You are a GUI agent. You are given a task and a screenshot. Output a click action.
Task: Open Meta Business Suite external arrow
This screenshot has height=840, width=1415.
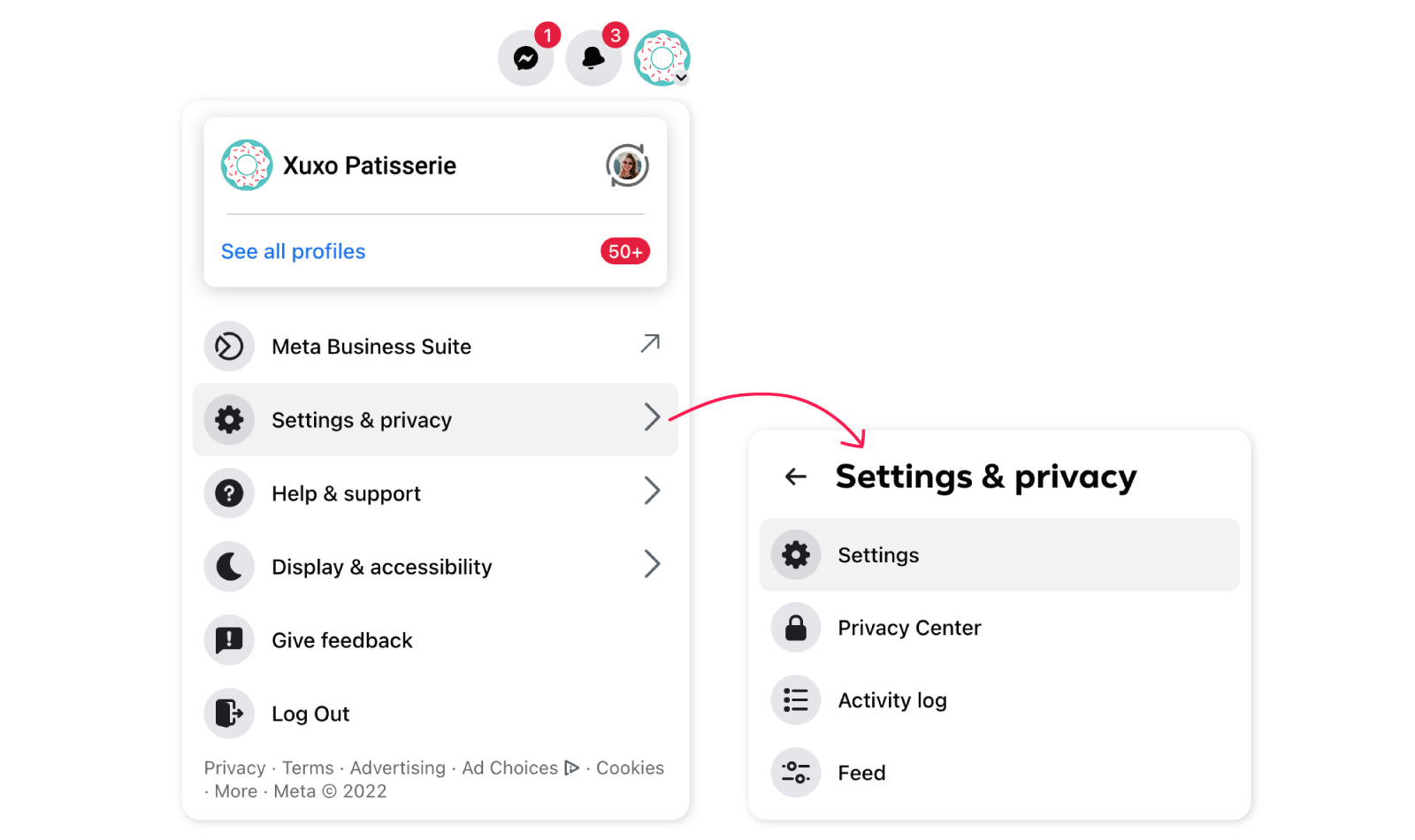[x=650, y=343]
